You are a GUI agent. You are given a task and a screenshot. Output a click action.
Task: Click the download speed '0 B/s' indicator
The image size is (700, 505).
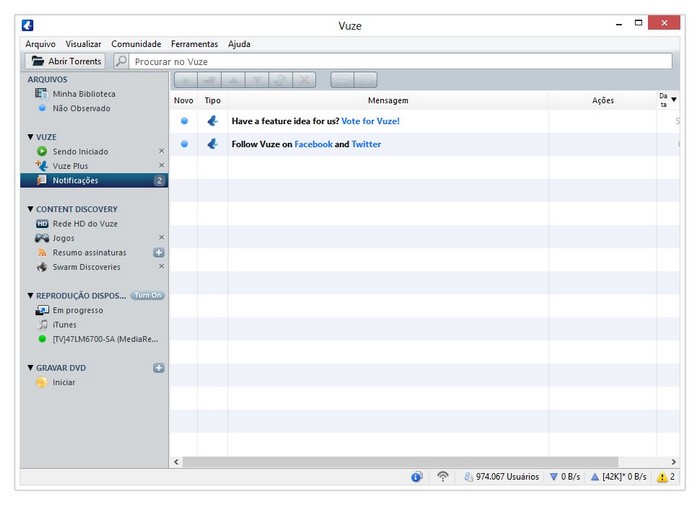(x=565, y=477)
